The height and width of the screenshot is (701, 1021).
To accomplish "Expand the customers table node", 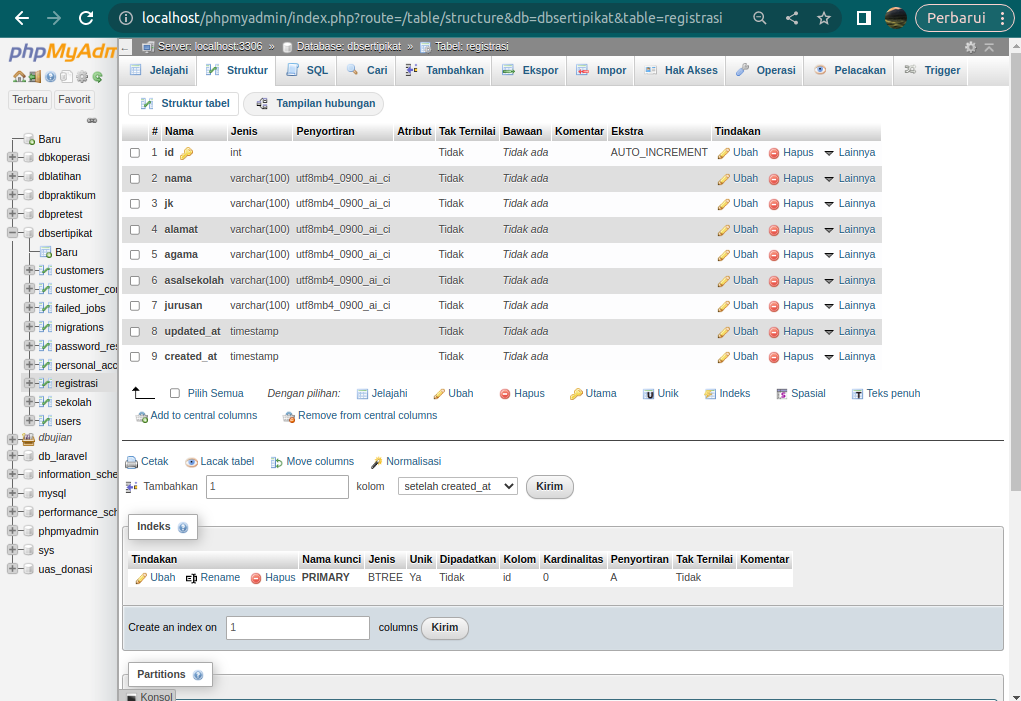I will click(x=29, y=270).
